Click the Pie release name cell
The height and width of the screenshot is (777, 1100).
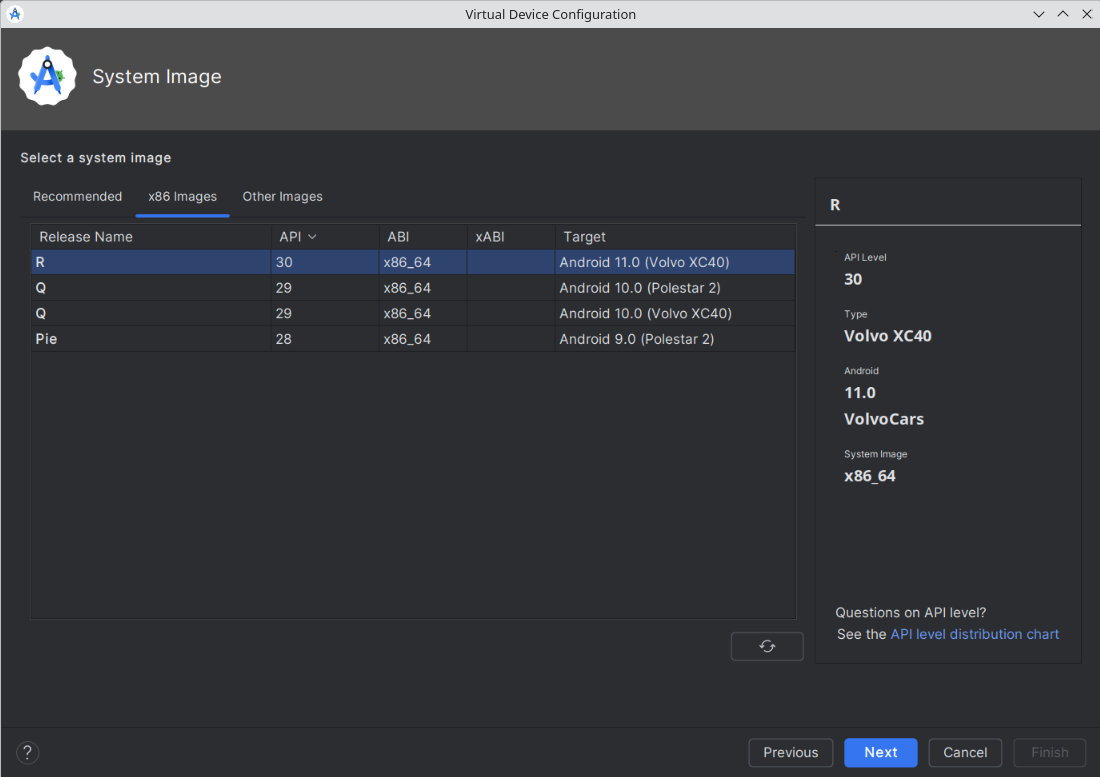click(151, 339)
